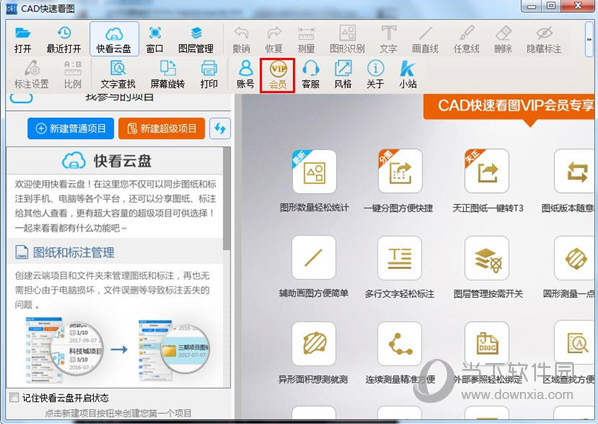Open the 图层管理按需开关 feature

pyautogui.click(x=487, y=257)
